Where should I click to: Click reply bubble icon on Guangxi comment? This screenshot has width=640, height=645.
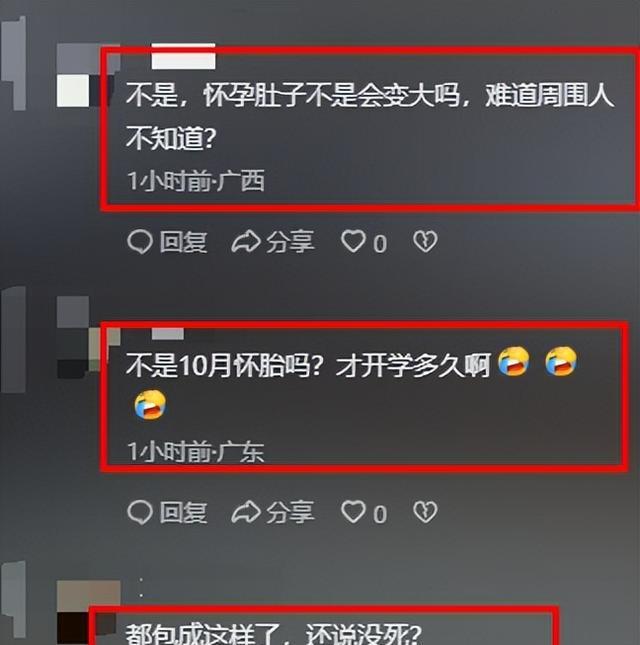coord(140,241)
